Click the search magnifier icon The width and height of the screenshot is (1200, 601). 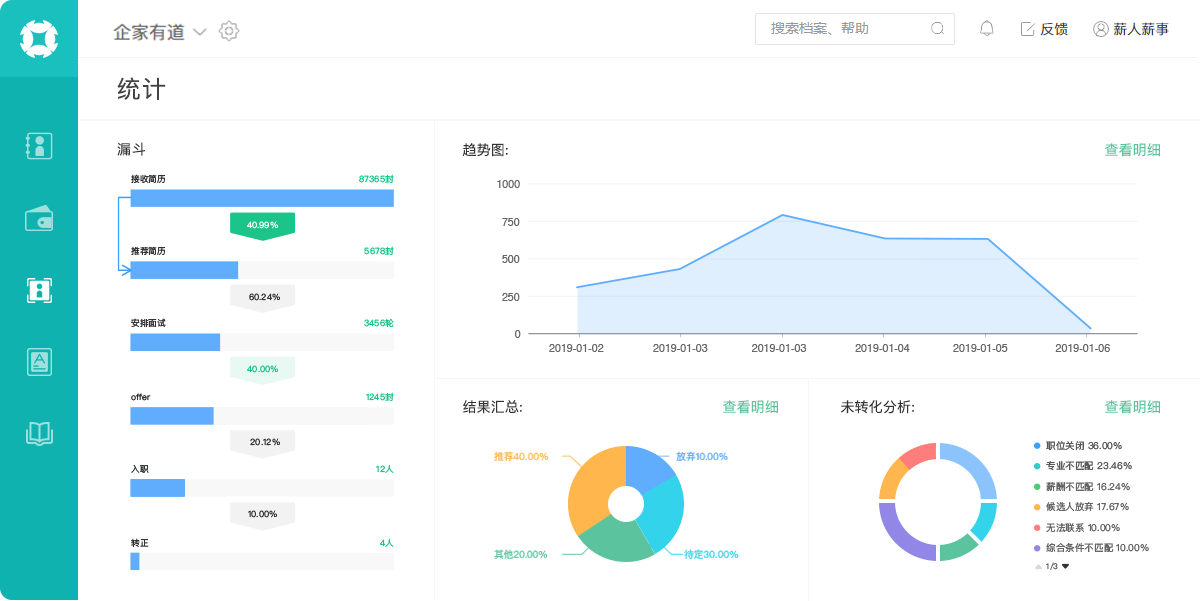coord(938,29)
